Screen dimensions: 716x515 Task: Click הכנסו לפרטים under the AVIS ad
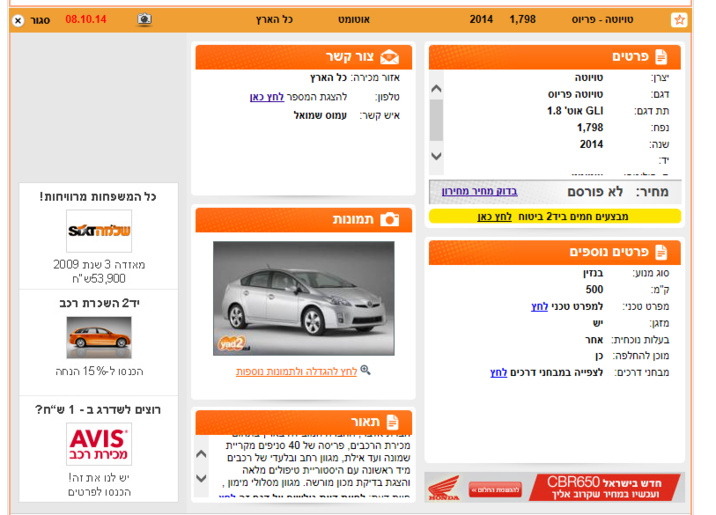[99, 492]
